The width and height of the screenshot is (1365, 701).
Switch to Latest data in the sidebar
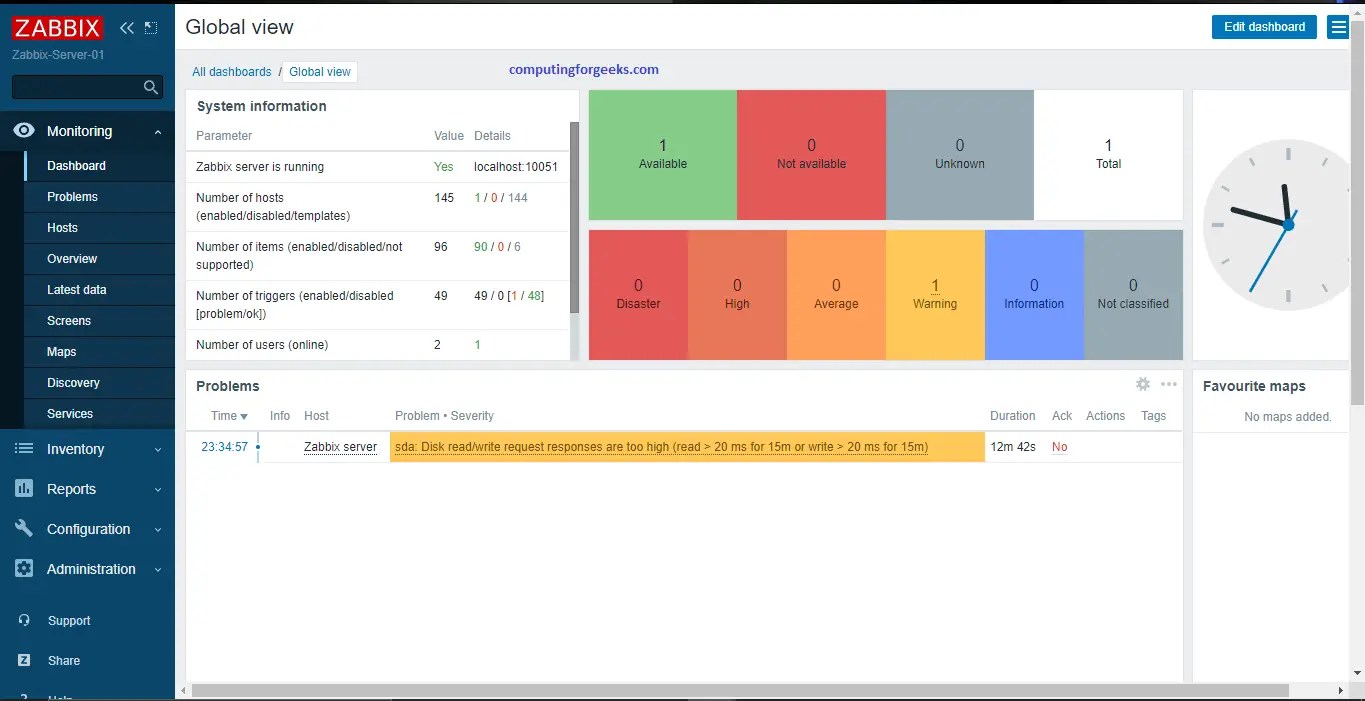[78, 289]
